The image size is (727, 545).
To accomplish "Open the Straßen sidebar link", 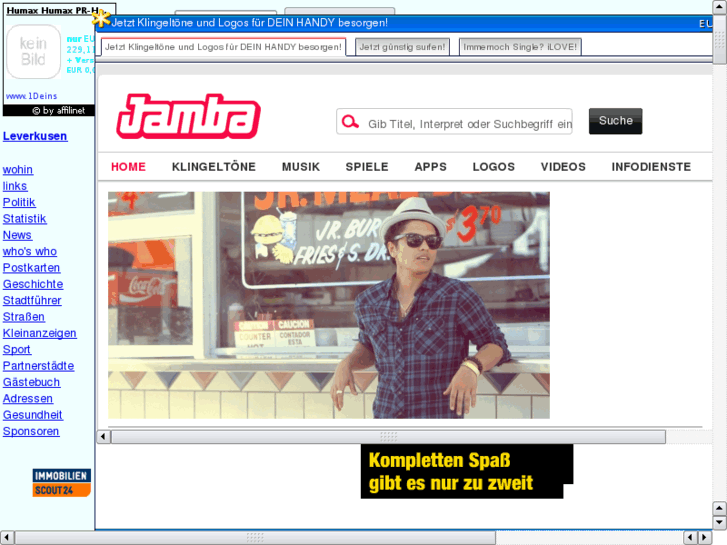I will pyautogui.click(x=24, y=317).
